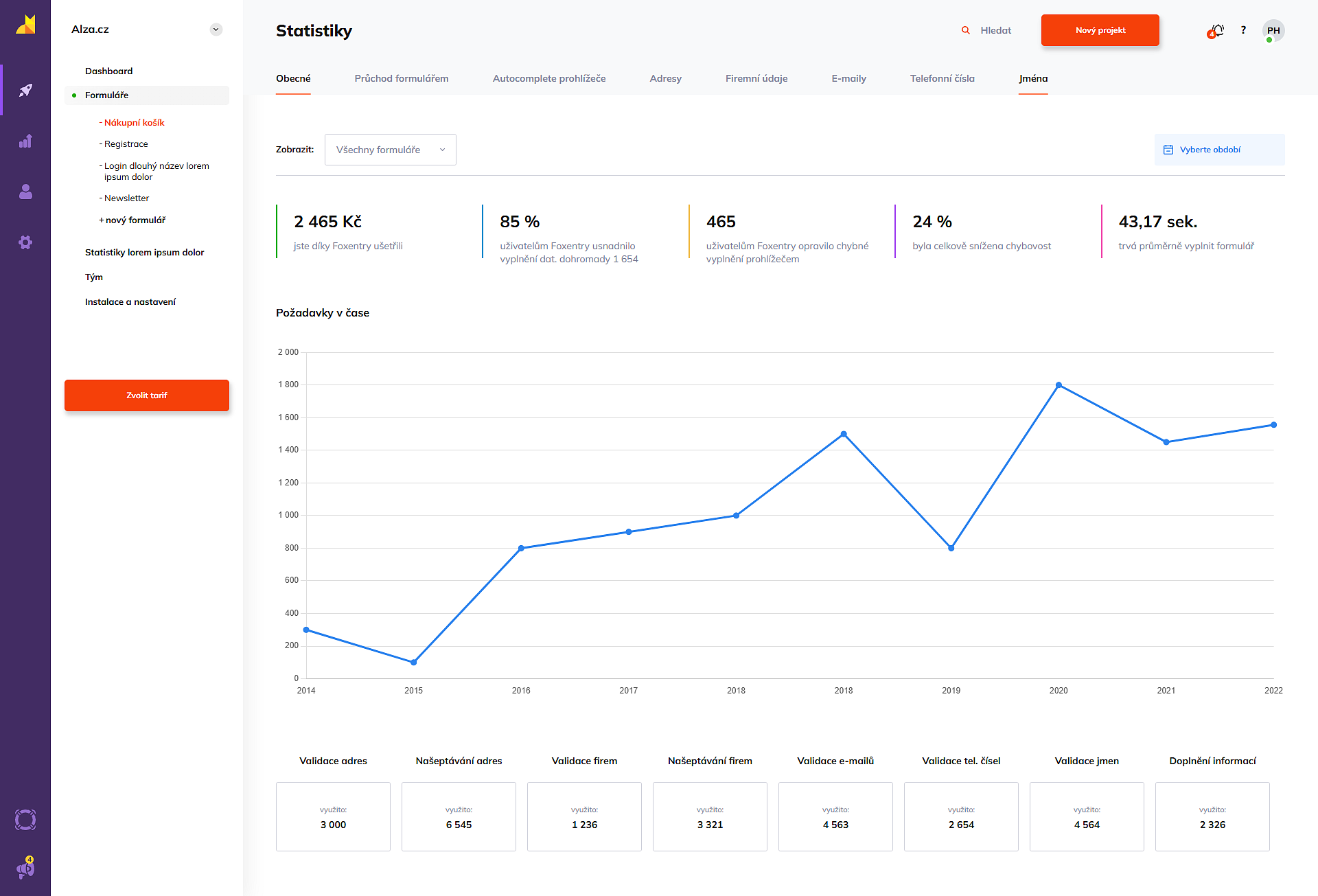Click the 2020 data point on chart
Image resolution: width=1318 pixels, height=896 pixels.
[x=1059, y=385]
